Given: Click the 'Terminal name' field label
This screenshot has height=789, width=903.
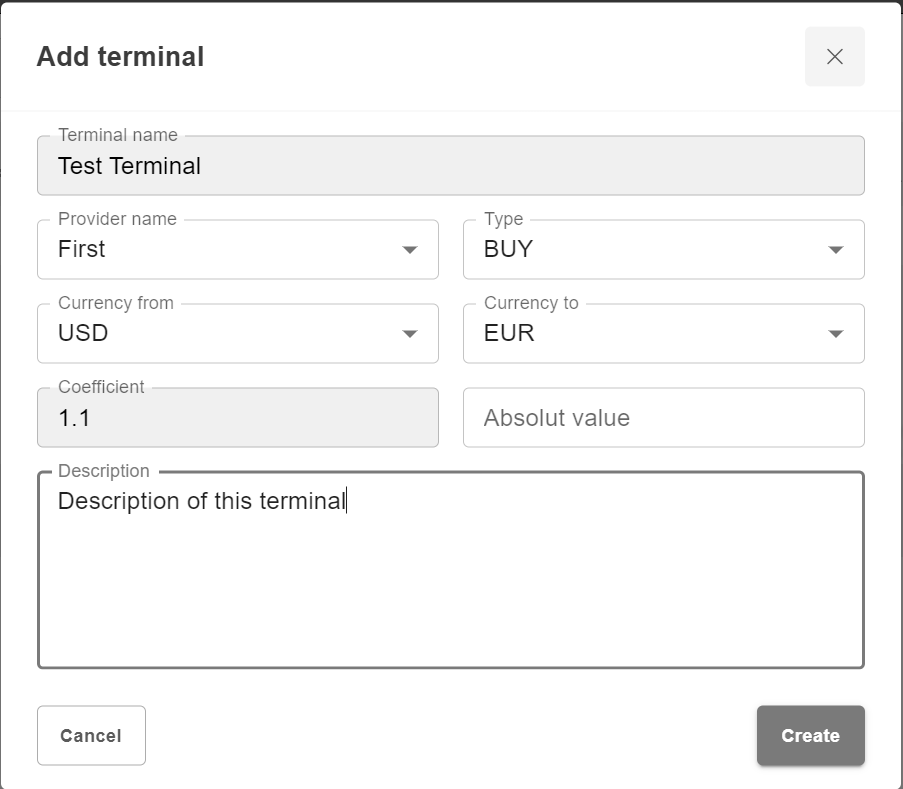Looking at the screenshot, I should point(118,135).
